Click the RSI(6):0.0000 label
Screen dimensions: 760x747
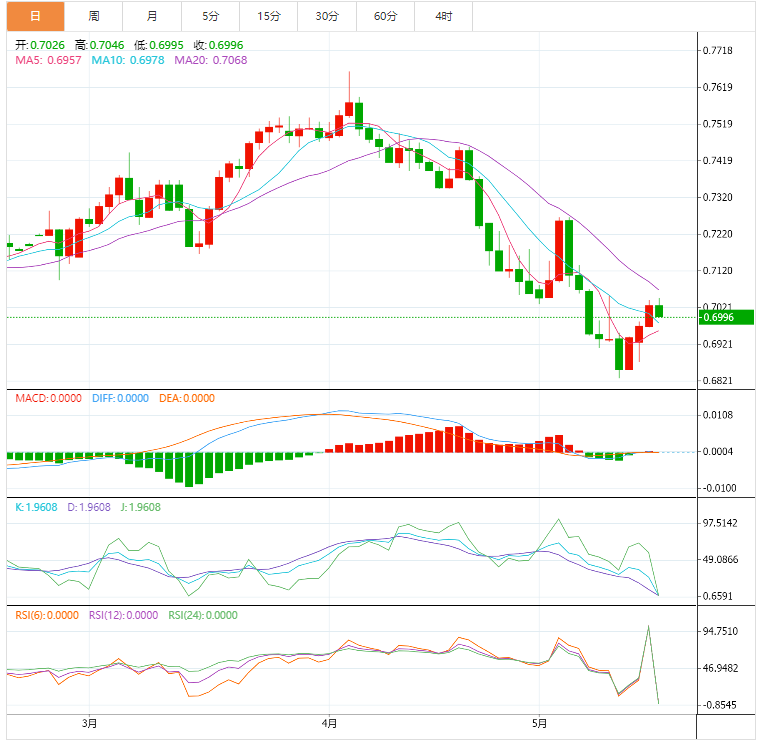[x=47, y=615]
